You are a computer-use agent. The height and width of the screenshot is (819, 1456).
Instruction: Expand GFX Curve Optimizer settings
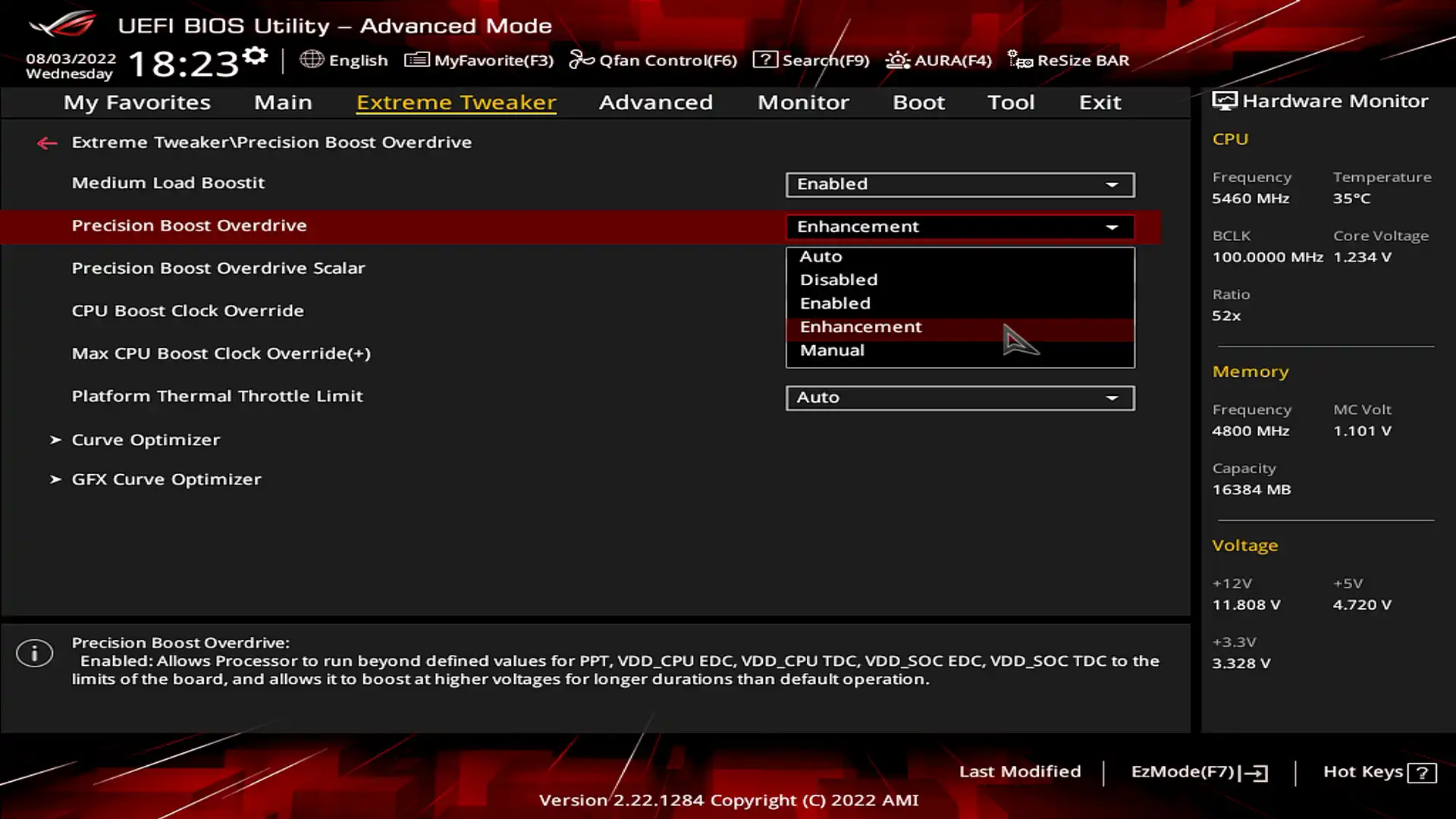(166, 478)
